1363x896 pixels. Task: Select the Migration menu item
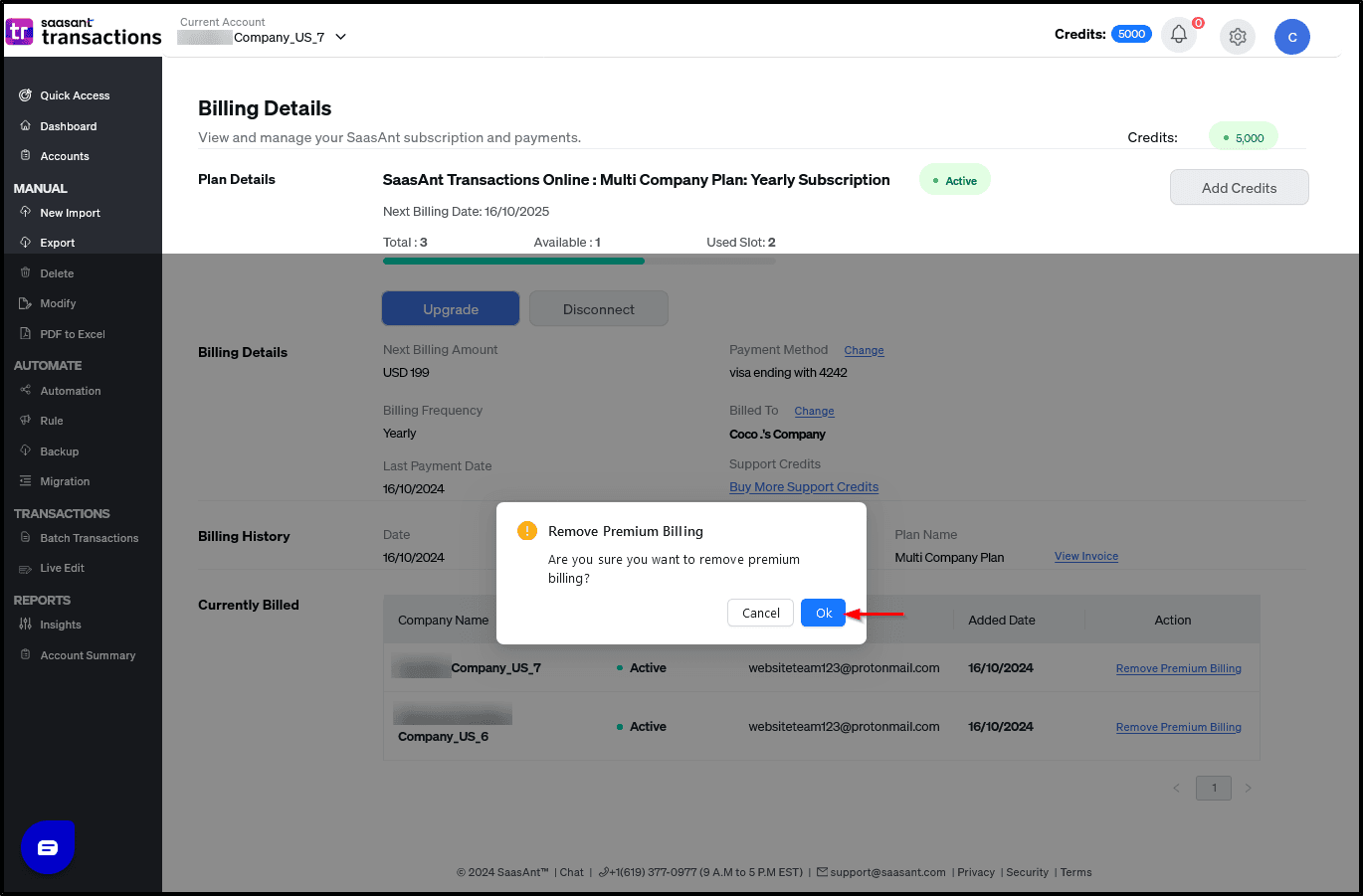coord(65,481)
